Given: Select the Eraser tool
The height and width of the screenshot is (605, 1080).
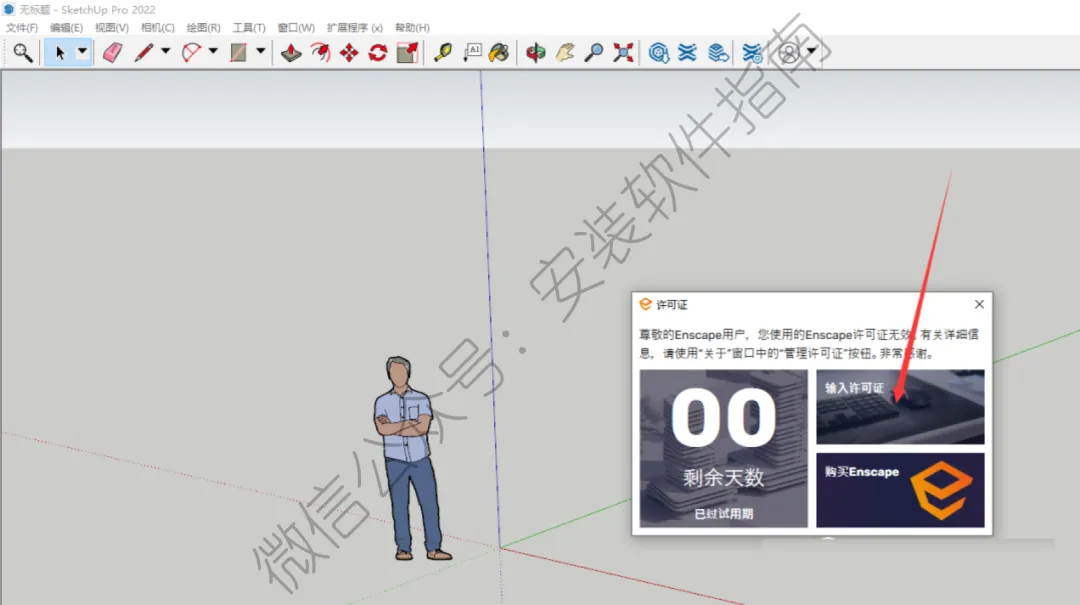Looking at the screenshot, I should pos(112,53).
